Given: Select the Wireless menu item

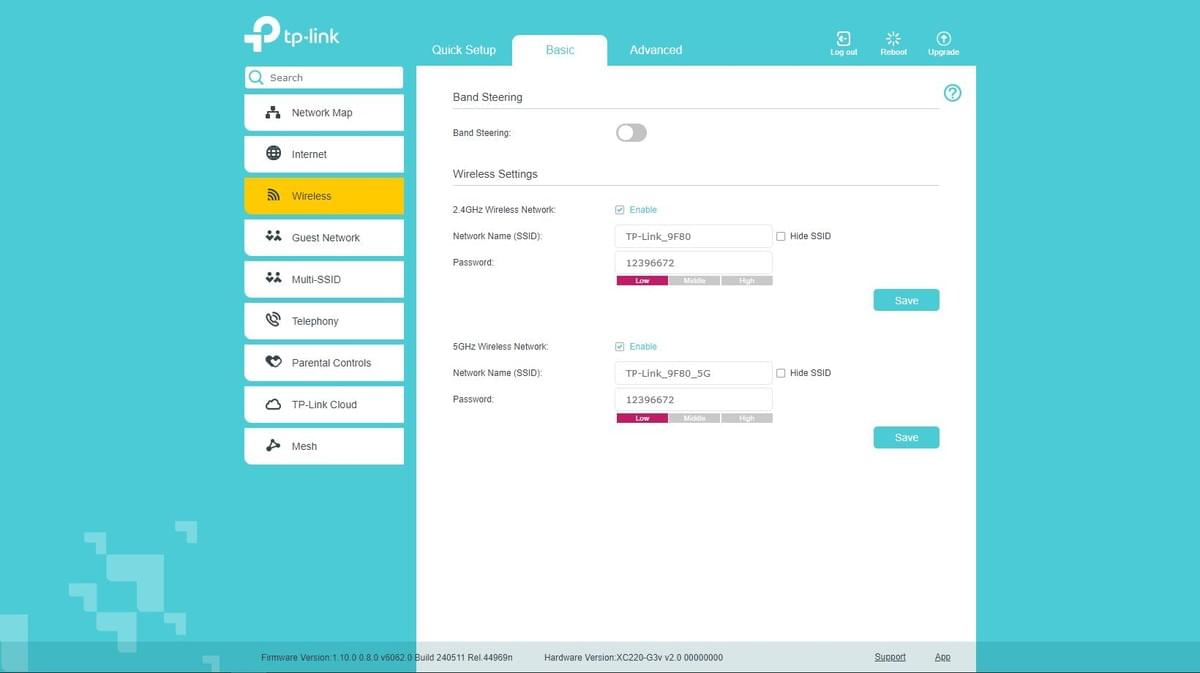Looking at the screenshot, I should point(324,196).
